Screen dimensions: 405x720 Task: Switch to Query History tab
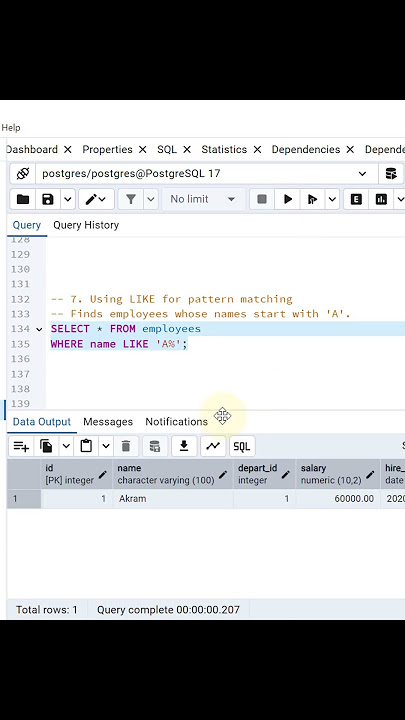pyautogui.click(x=86, y=225)
